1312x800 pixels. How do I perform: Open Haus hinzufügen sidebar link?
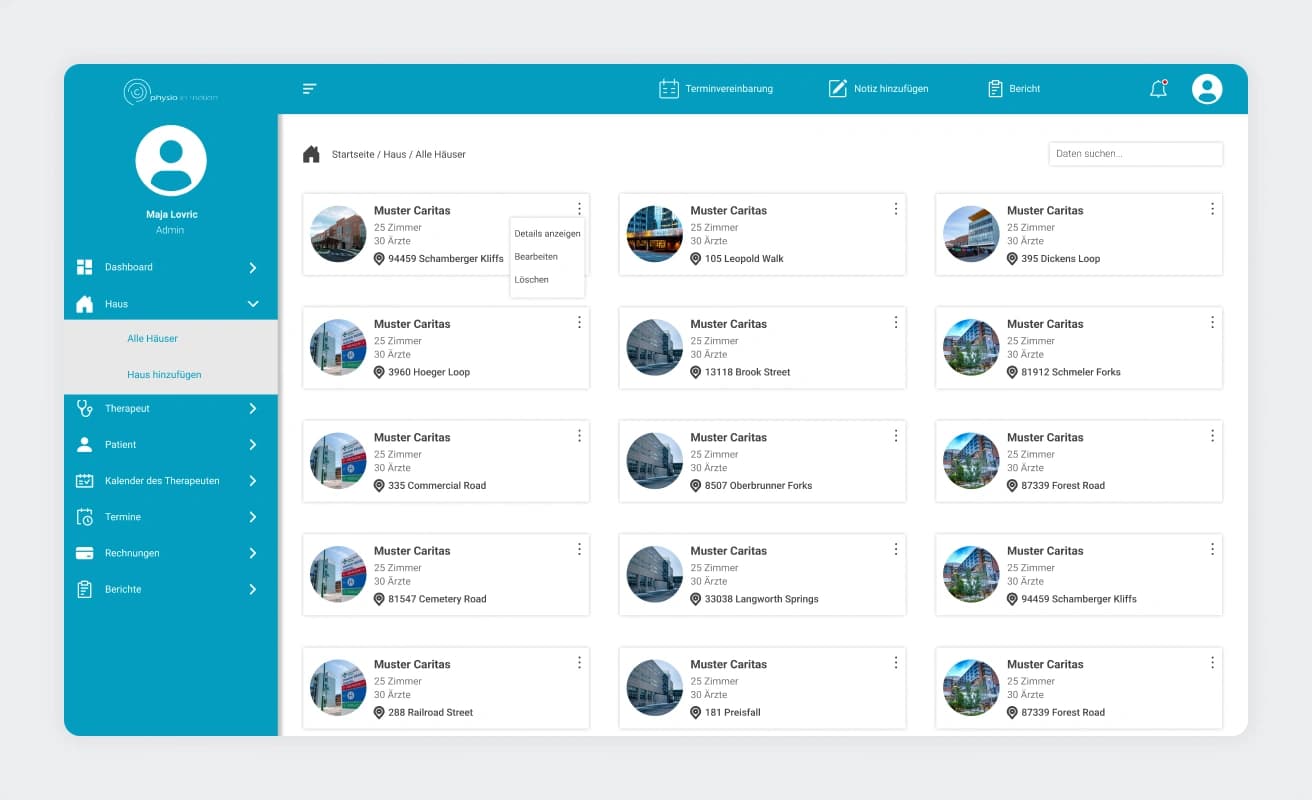tap(164, 375)
